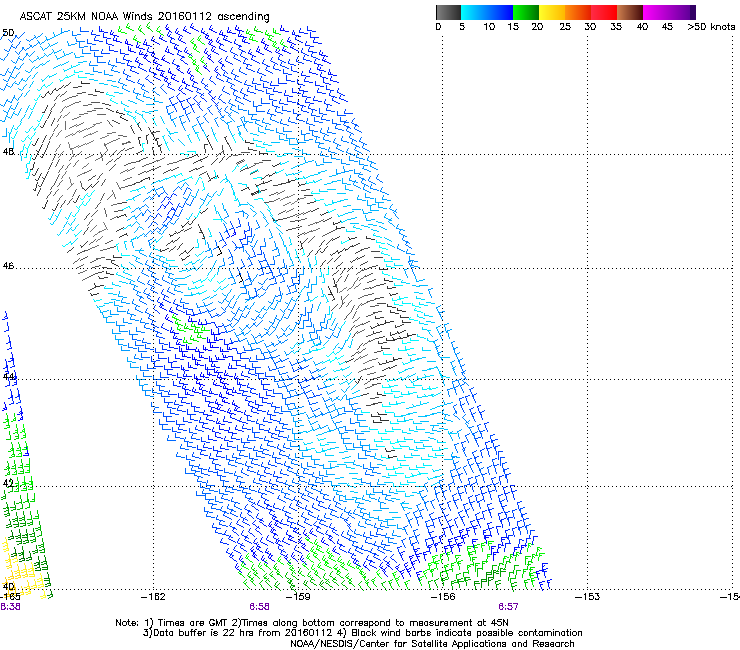Viewport: 740px width, 650px height.
Task: Click the purple '6:57' swath time label
Action: click(508, 607)
